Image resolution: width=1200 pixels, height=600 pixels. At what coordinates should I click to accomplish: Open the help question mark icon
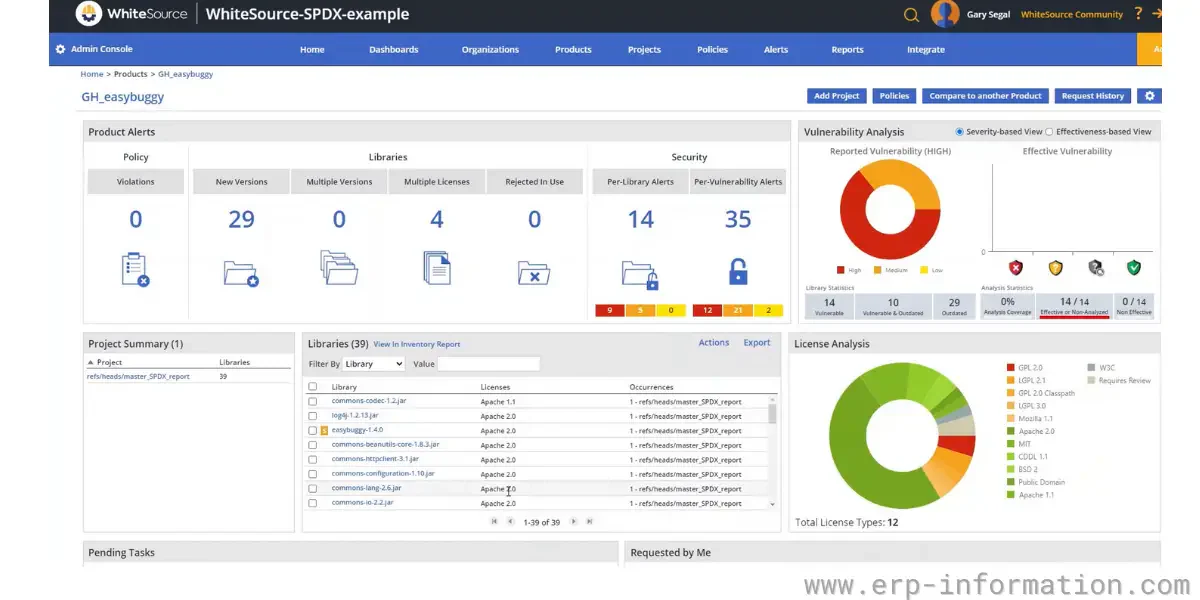tap(1138, 14)
